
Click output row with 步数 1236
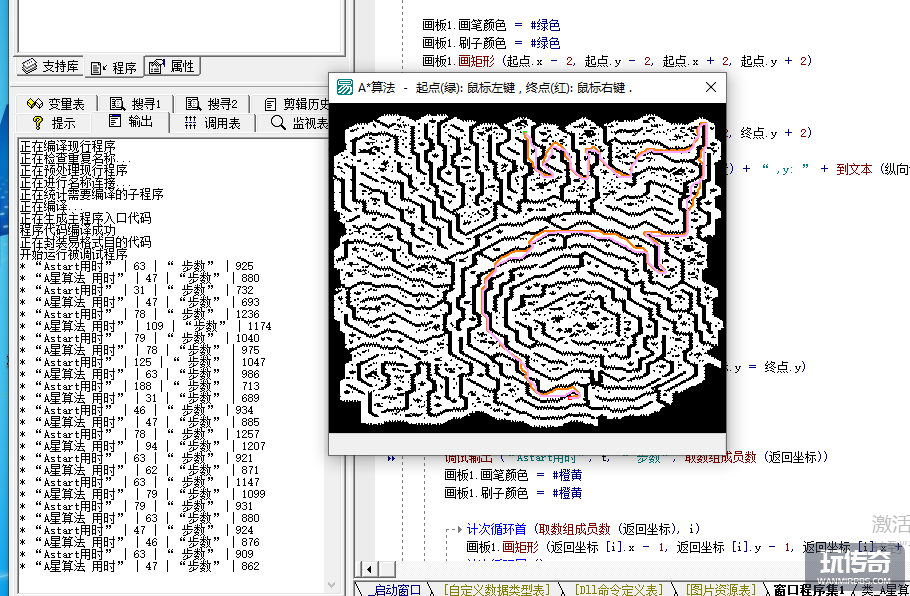pyautogui.click(x=140, y=315)
